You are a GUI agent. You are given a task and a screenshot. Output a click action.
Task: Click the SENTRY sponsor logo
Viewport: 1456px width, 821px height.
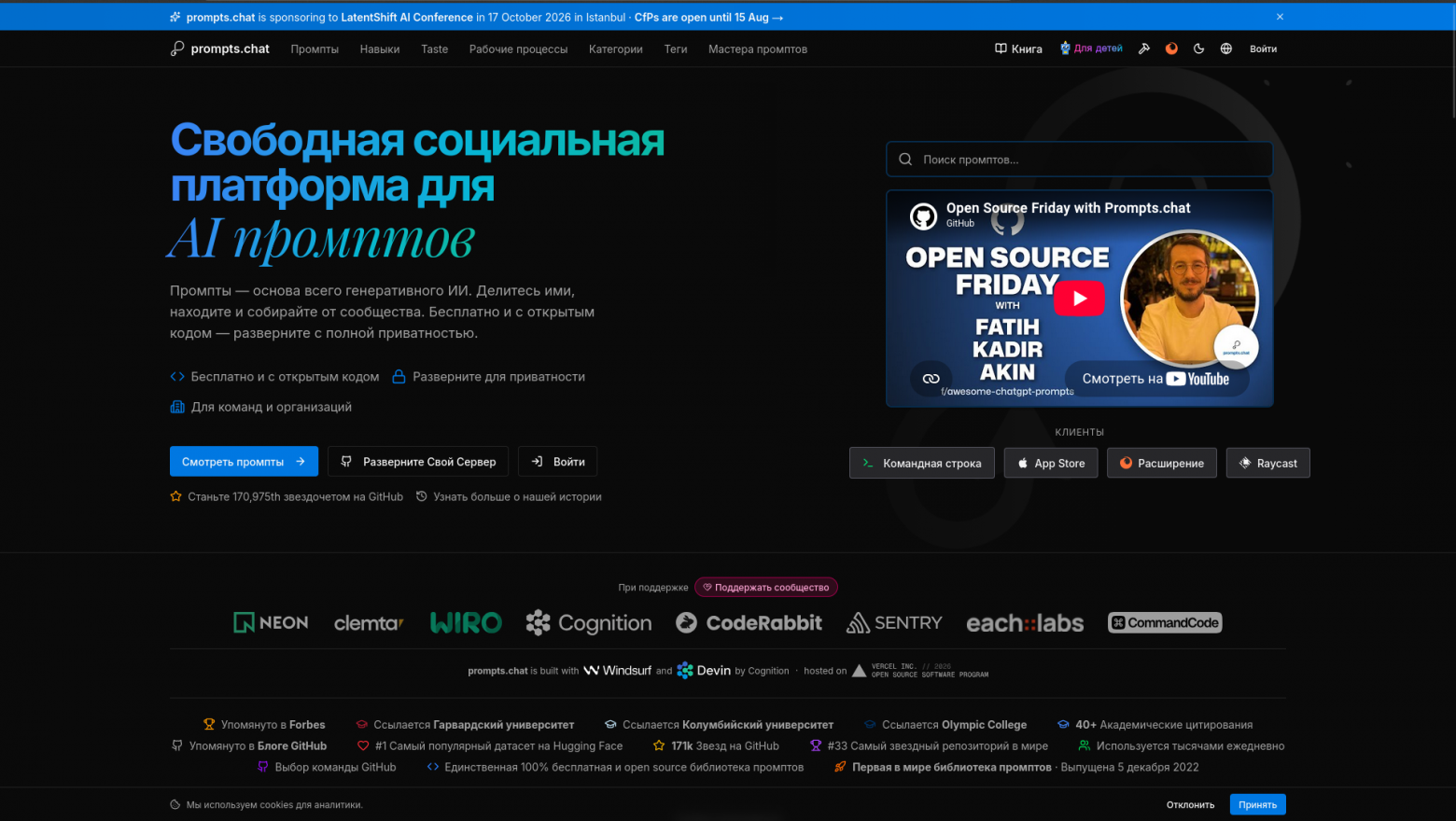coord(894,622)
